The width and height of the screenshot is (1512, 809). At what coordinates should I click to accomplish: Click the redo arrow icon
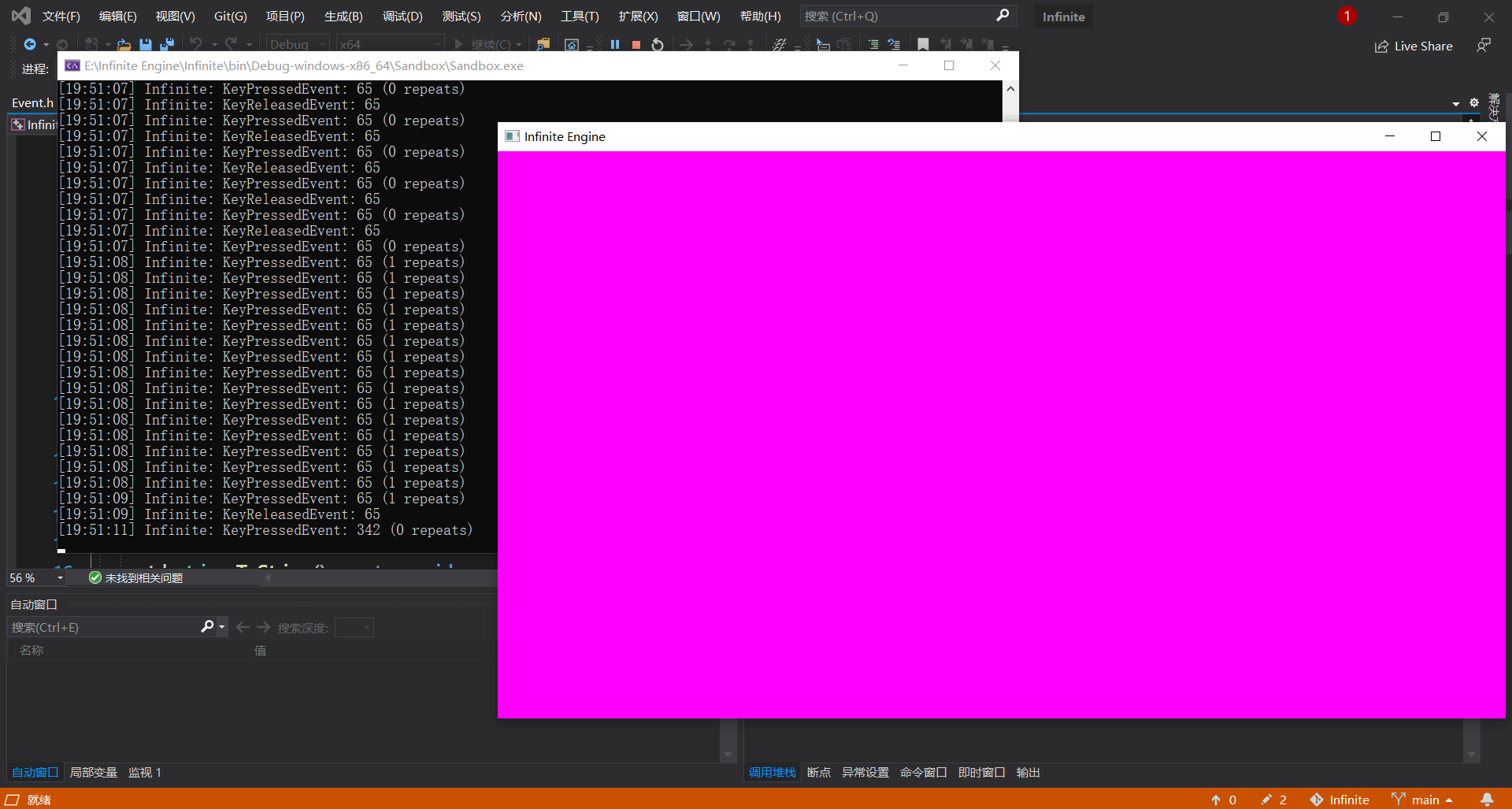[x=231, y=44]
